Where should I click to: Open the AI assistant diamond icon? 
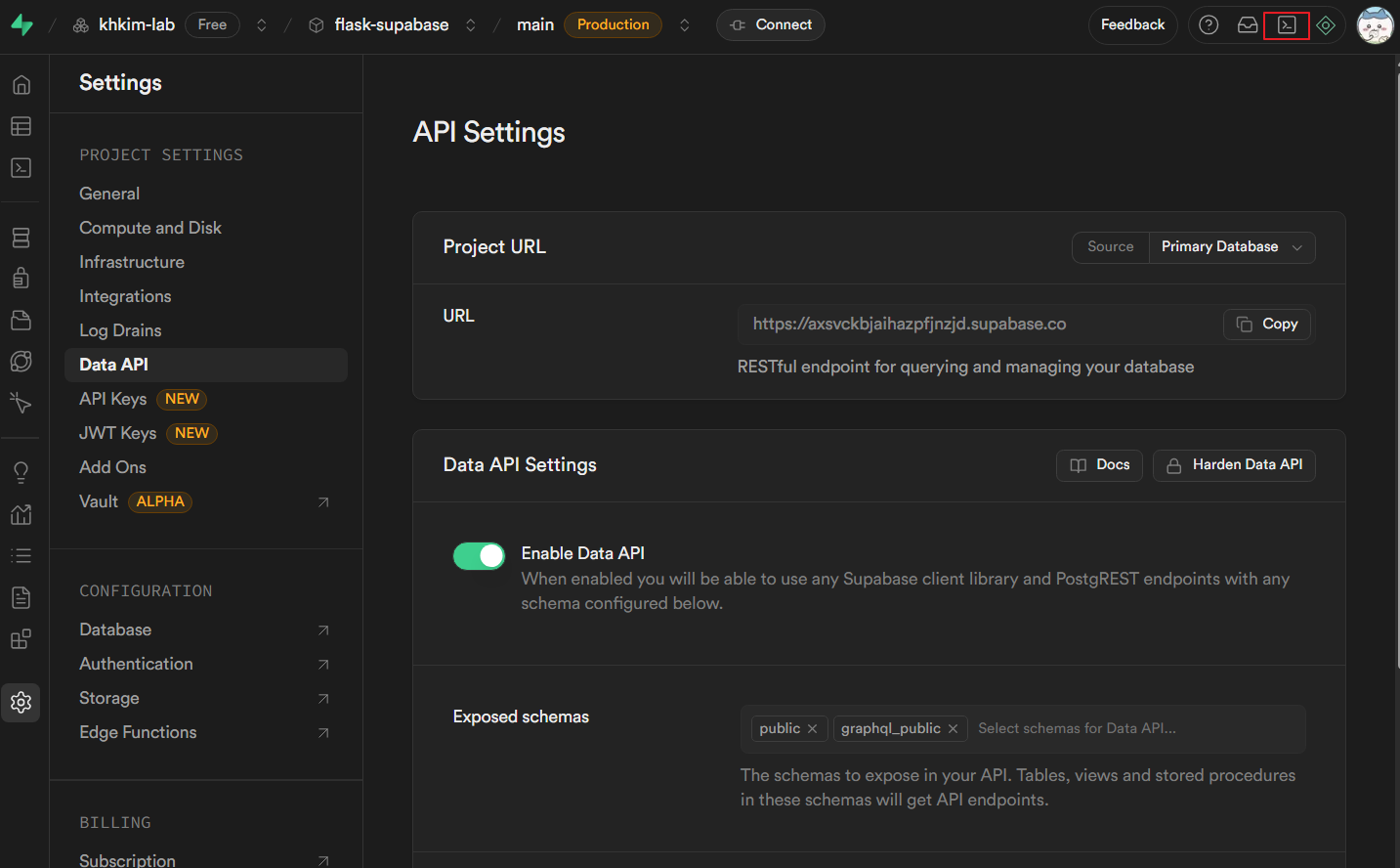(x=1326, y=25)
